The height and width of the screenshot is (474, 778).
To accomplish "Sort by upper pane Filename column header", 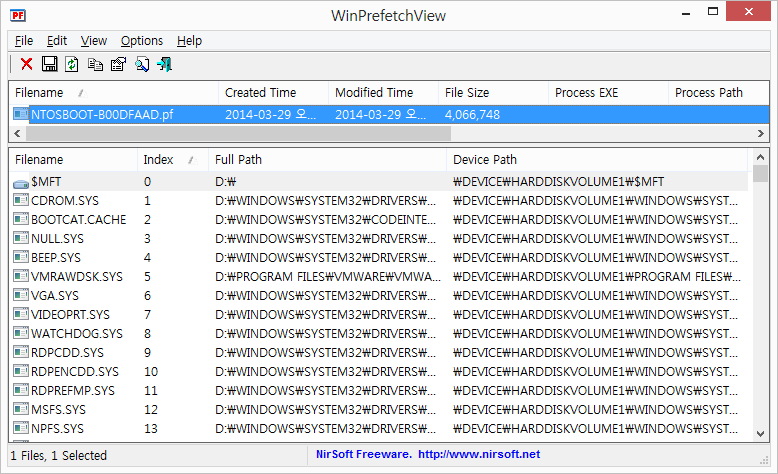I will (x=114, y=93).
